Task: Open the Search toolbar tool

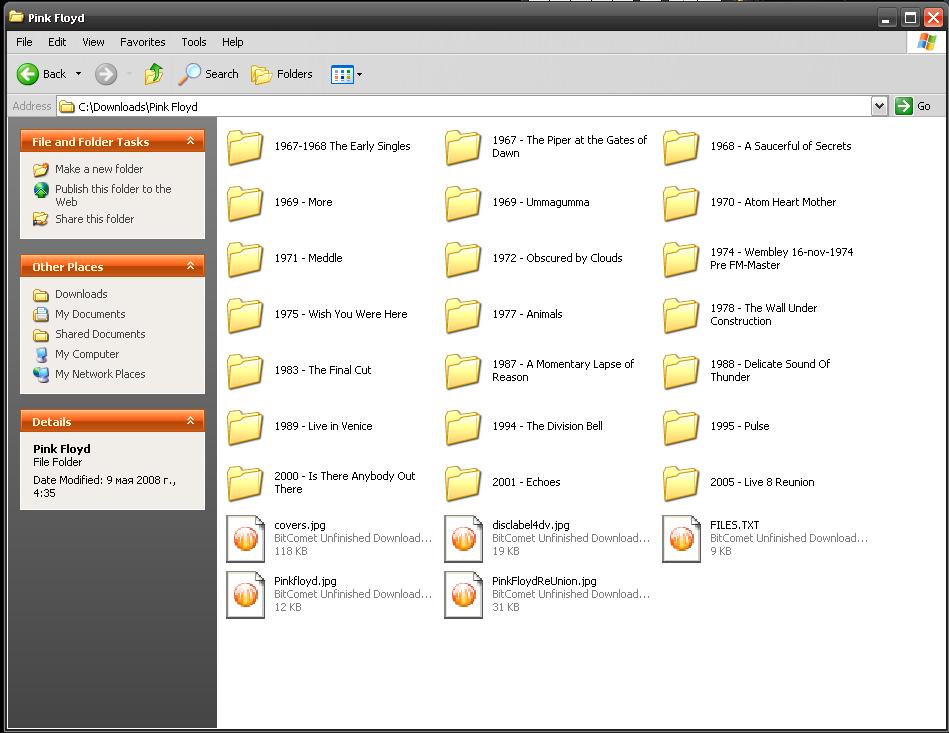Action: 209,74
